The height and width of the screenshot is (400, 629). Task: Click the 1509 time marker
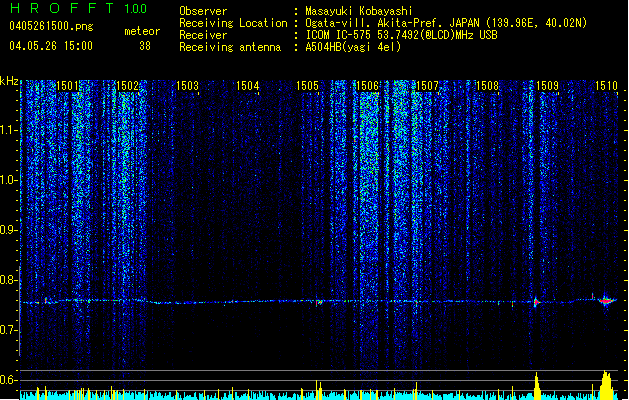(547, 86)
